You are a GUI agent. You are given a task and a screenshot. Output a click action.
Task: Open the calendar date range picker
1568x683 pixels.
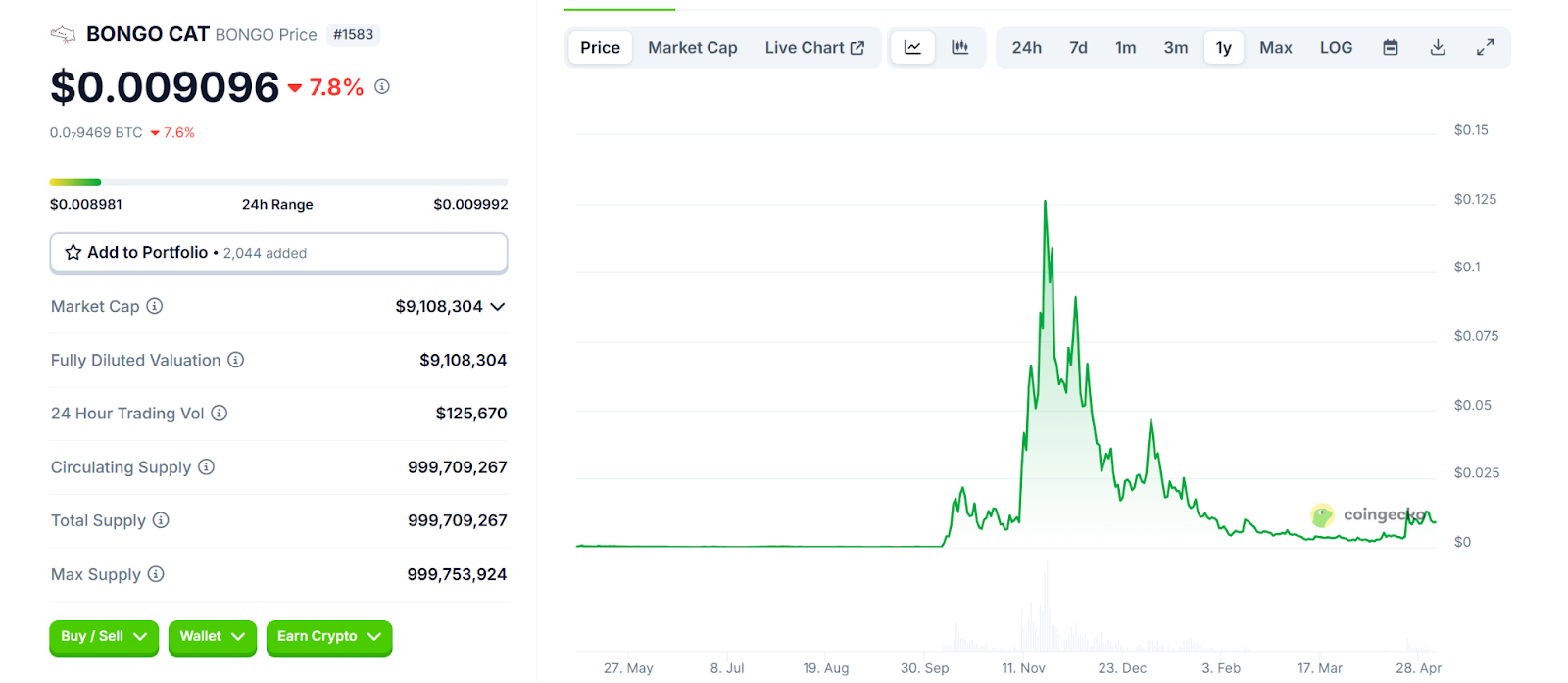pyautogui.click(x=1391, y=47)
